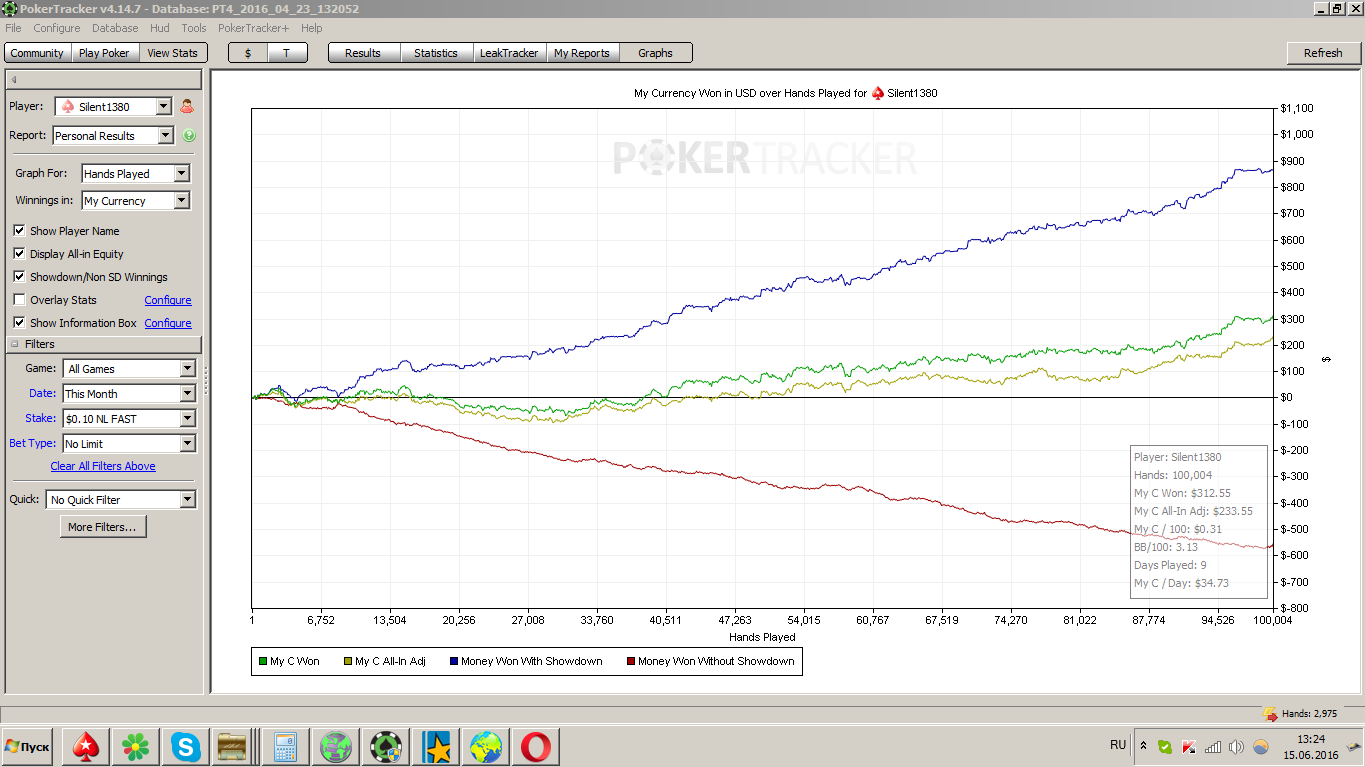Viewport: 1365px width, 767px height.
Task: Click Configure link beside Show Information Box
Action: tap(168, 323)
